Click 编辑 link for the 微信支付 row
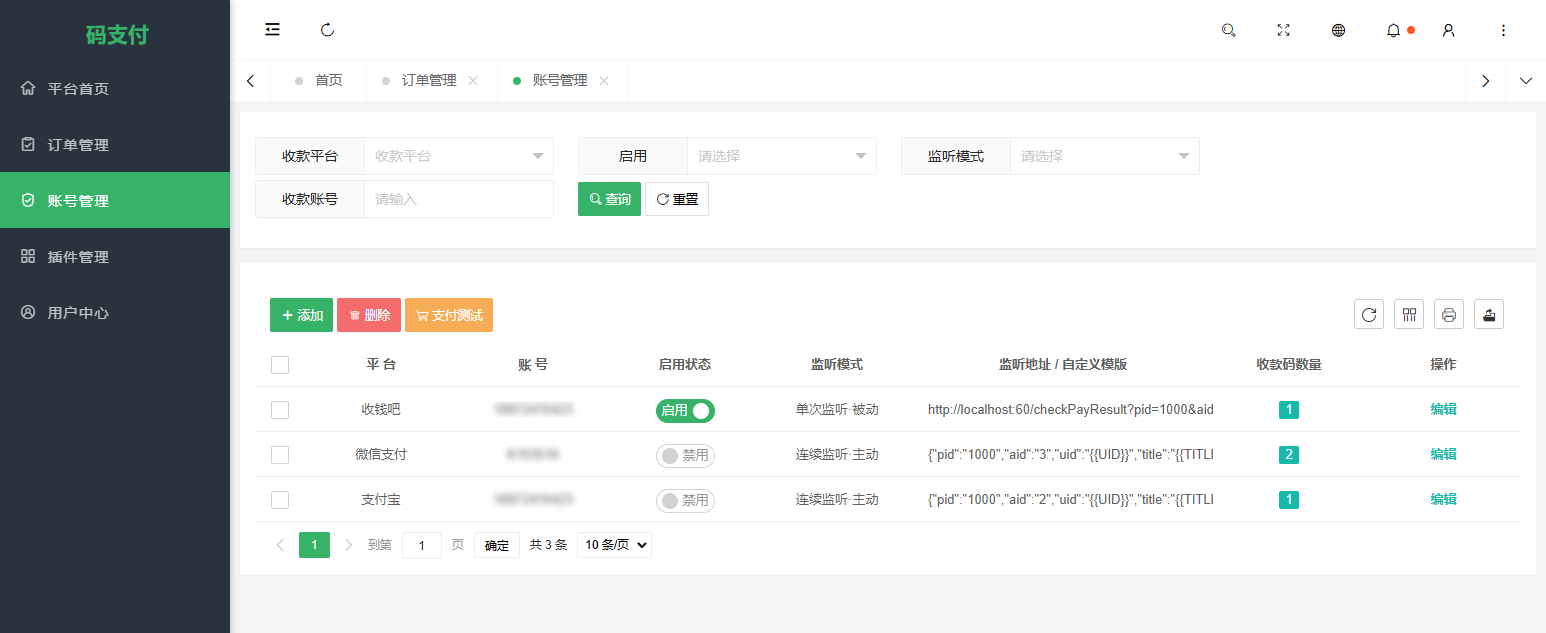 tap(1443, 454)
